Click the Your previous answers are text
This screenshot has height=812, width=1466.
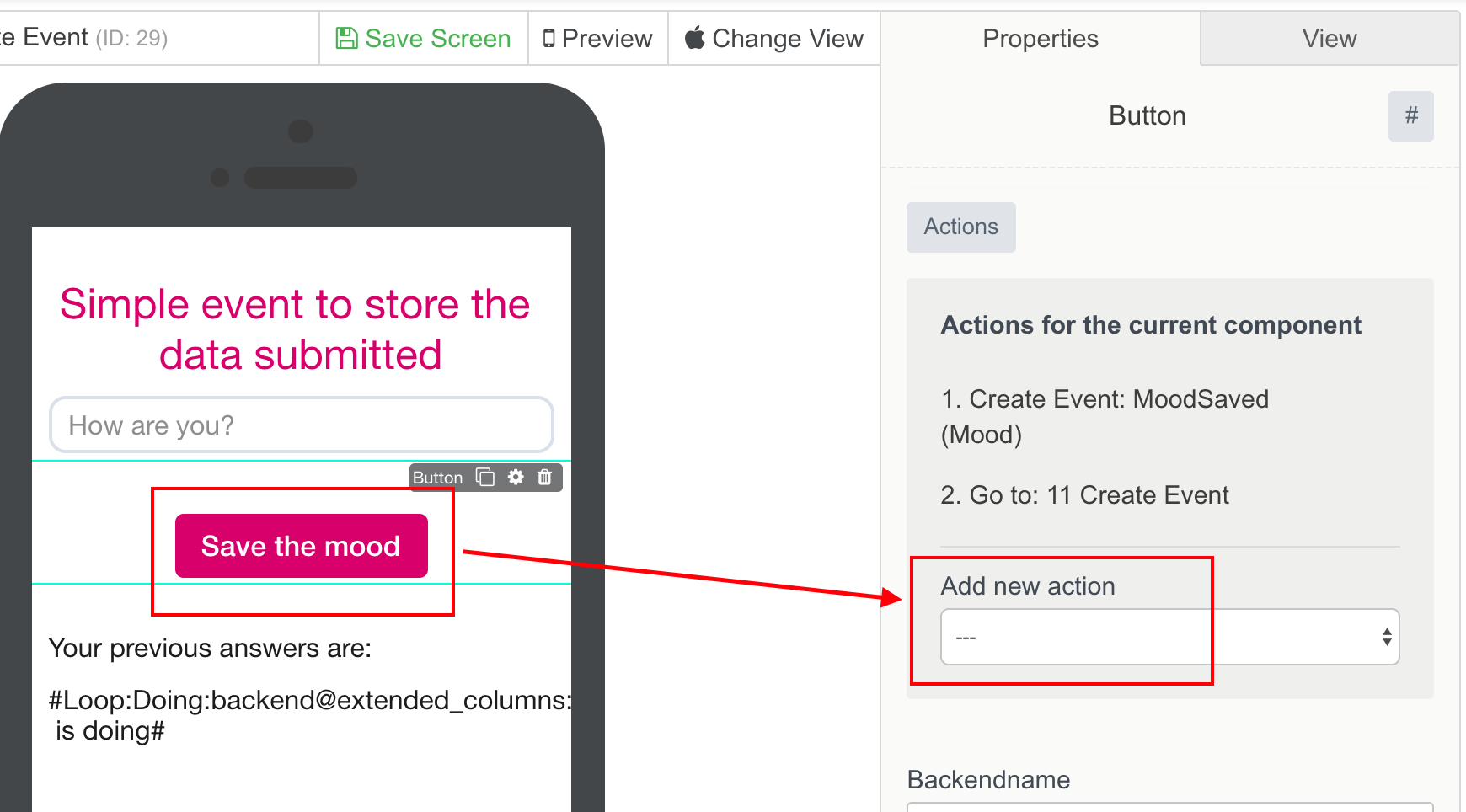coord(210,649)
